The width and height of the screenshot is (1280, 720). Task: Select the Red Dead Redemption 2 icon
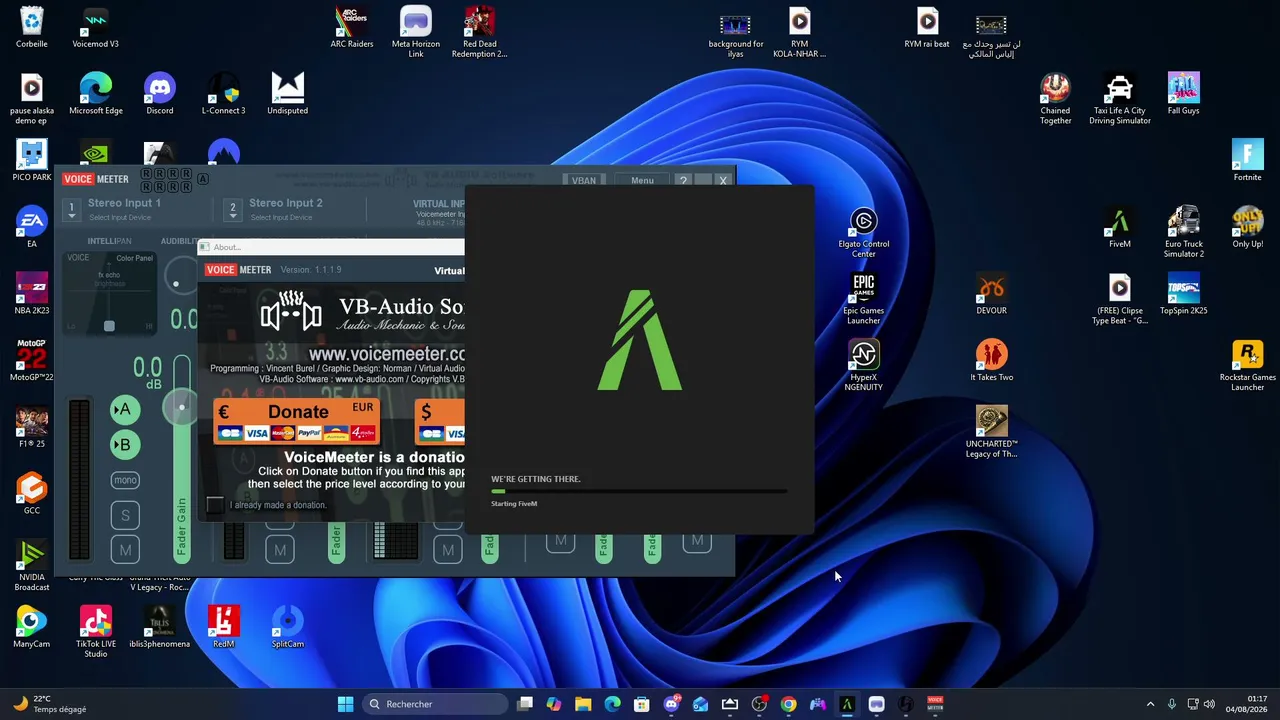coord(480,32)
